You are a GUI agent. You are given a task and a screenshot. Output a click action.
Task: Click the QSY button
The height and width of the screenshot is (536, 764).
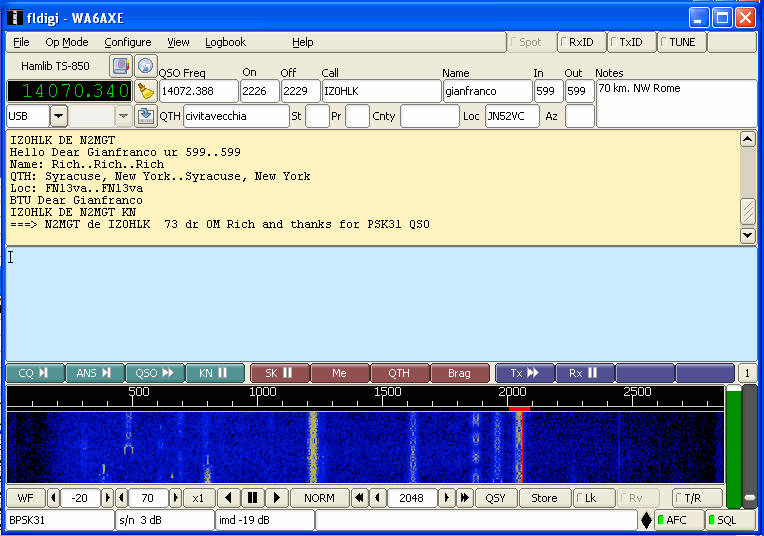(x=496, y=498)
